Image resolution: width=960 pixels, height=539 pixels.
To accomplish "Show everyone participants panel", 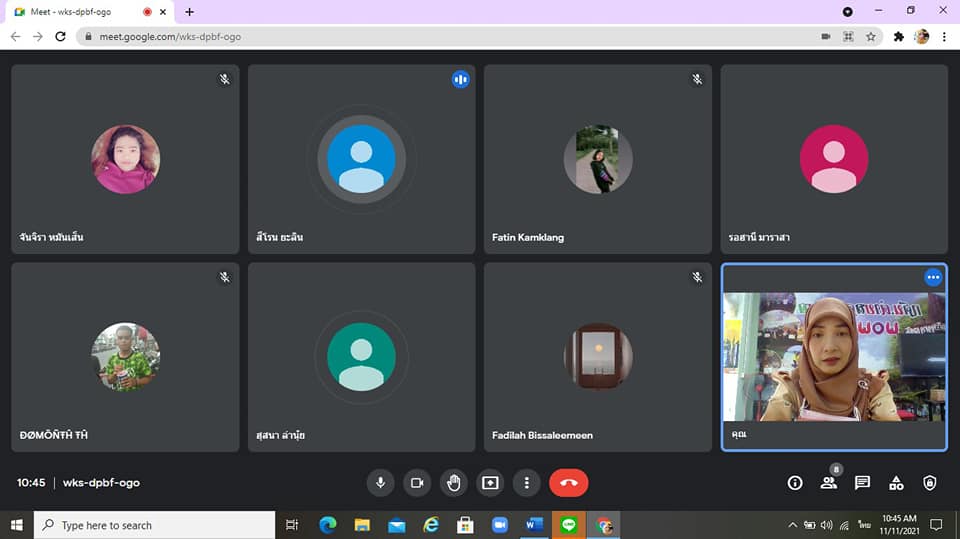I will (829, 483).
